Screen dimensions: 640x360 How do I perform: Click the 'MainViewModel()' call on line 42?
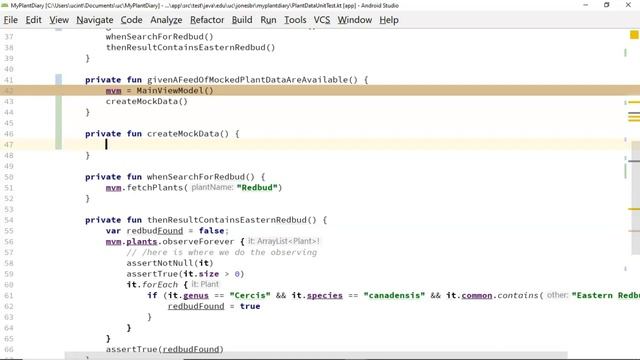tap(175, 91)
